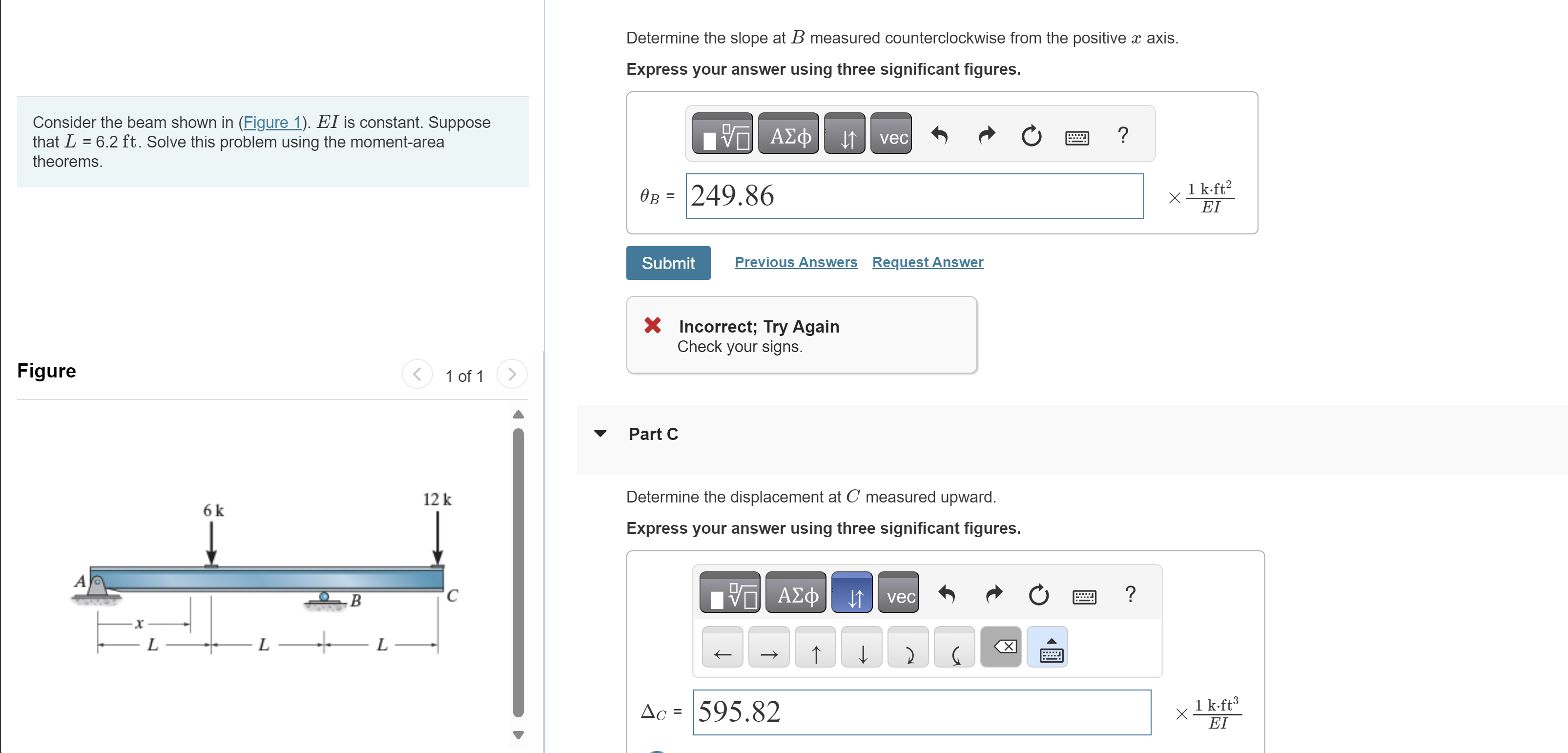
Task: Click the templates fraction/root icon for θB
Action: point(722,134)
